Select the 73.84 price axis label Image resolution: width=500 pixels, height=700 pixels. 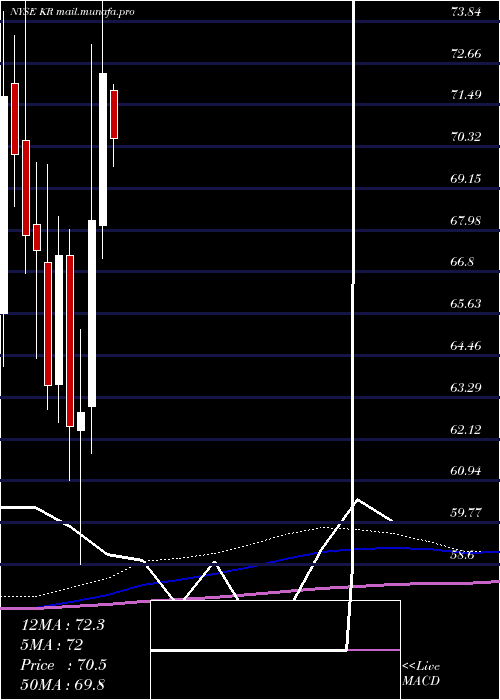coord(466,12)
